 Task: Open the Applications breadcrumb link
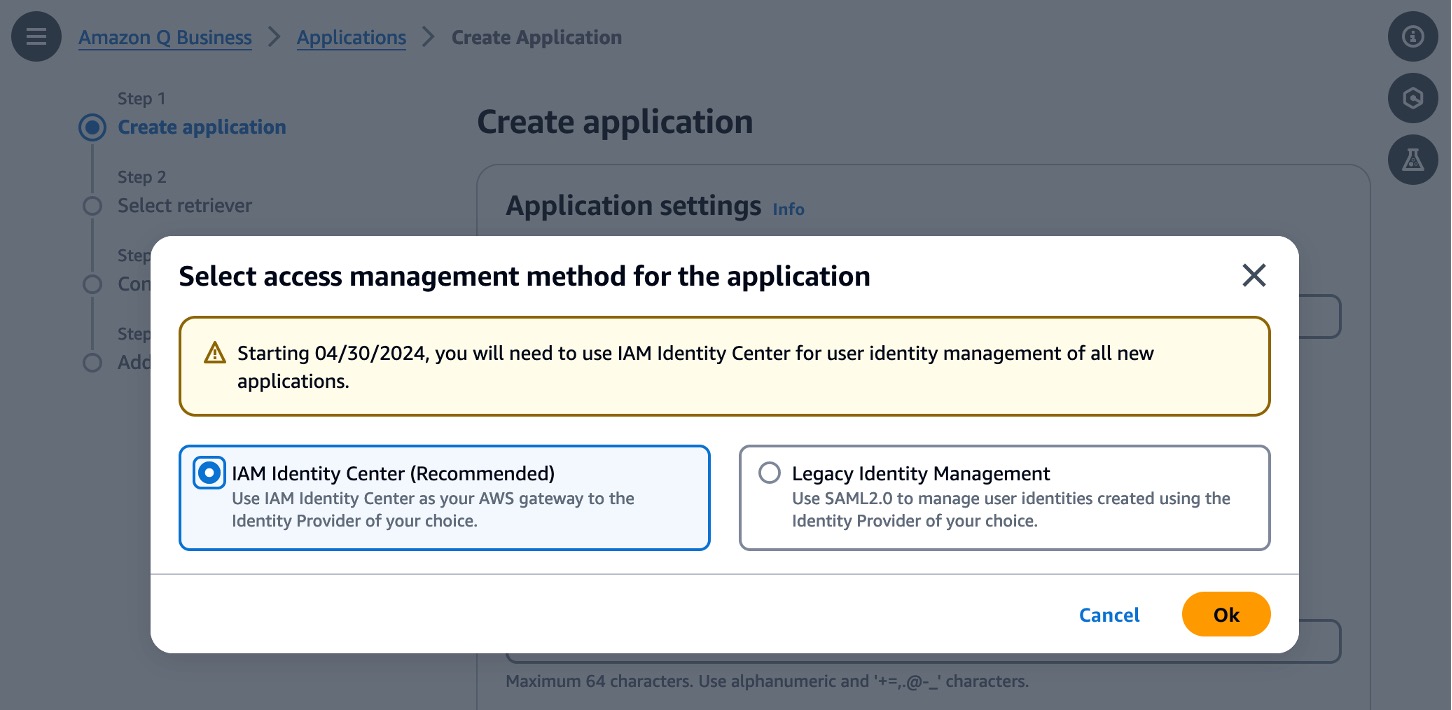click(x=351, y=38)
